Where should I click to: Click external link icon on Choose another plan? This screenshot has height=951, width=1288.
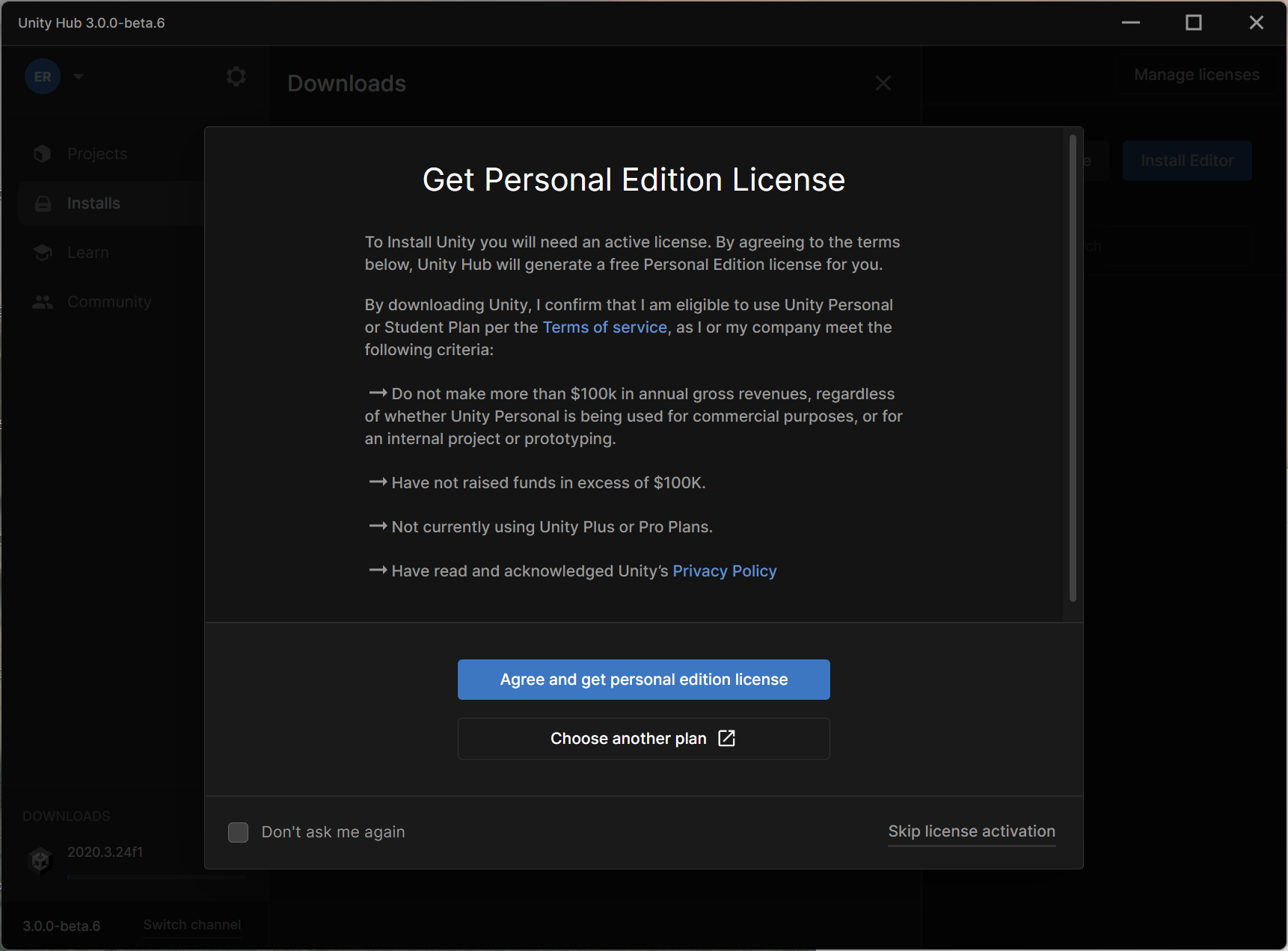coord(726,739)
